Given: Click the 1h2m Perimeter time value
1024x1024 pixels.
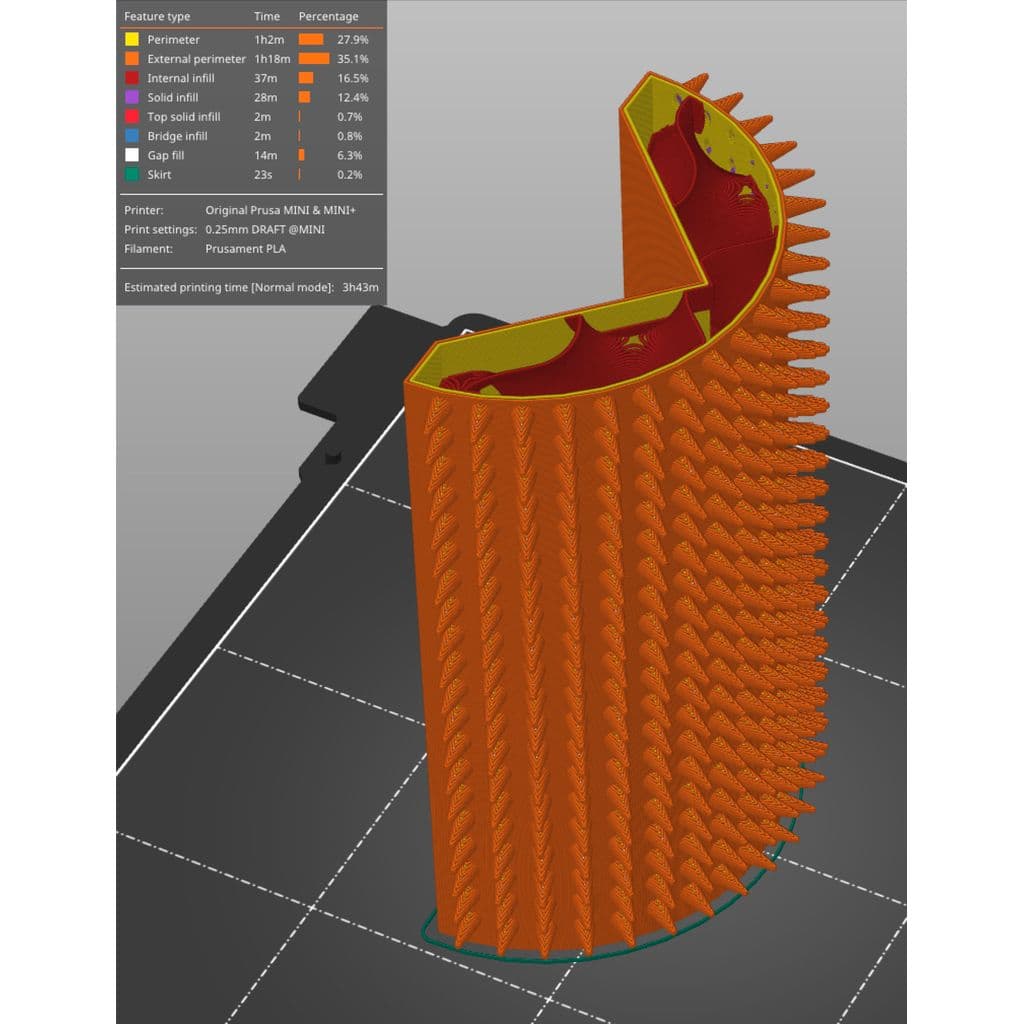Looking at the screenshot, I should click(269, 39).
